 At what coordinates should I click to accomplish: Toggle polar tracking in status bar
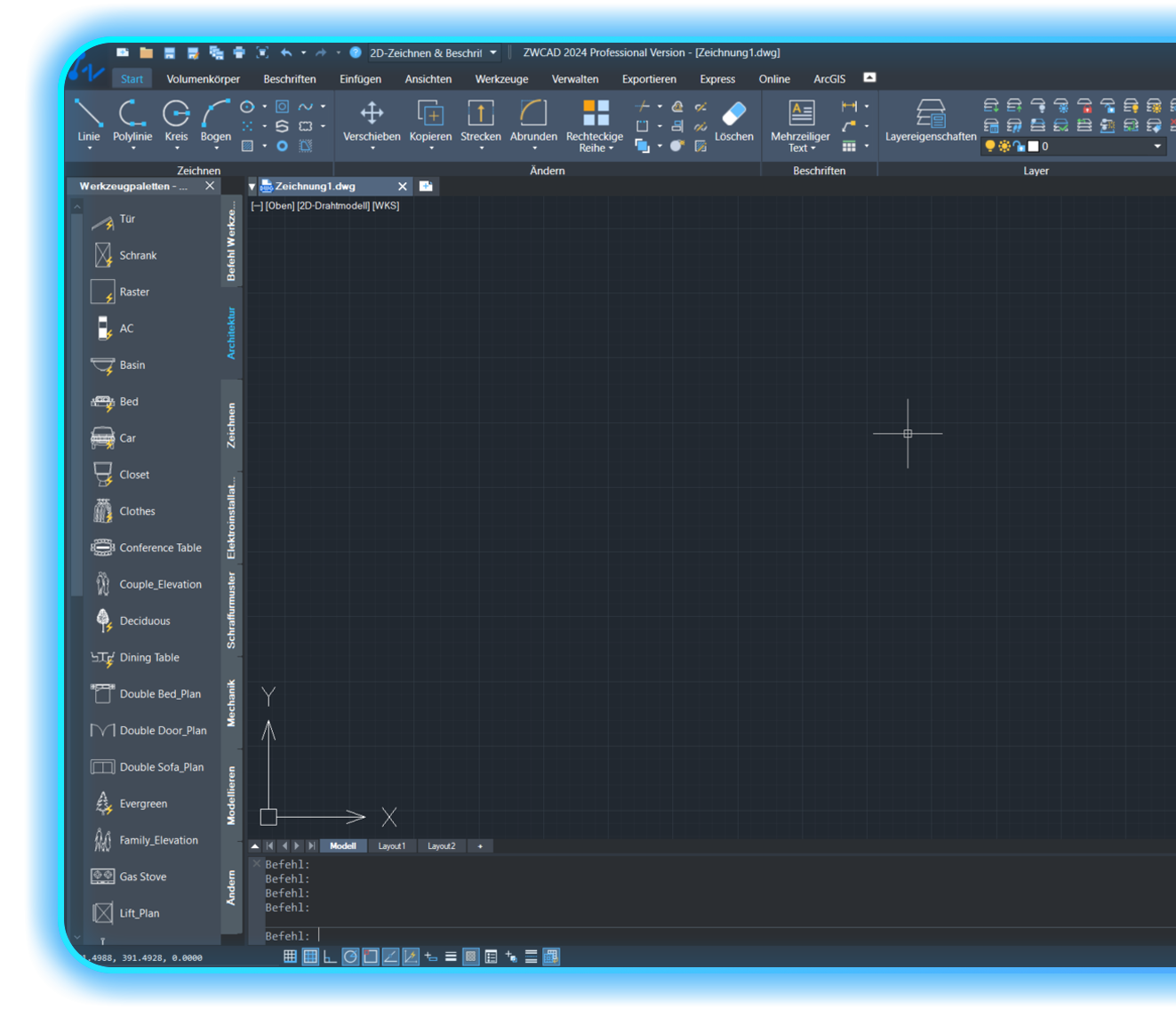350,957
